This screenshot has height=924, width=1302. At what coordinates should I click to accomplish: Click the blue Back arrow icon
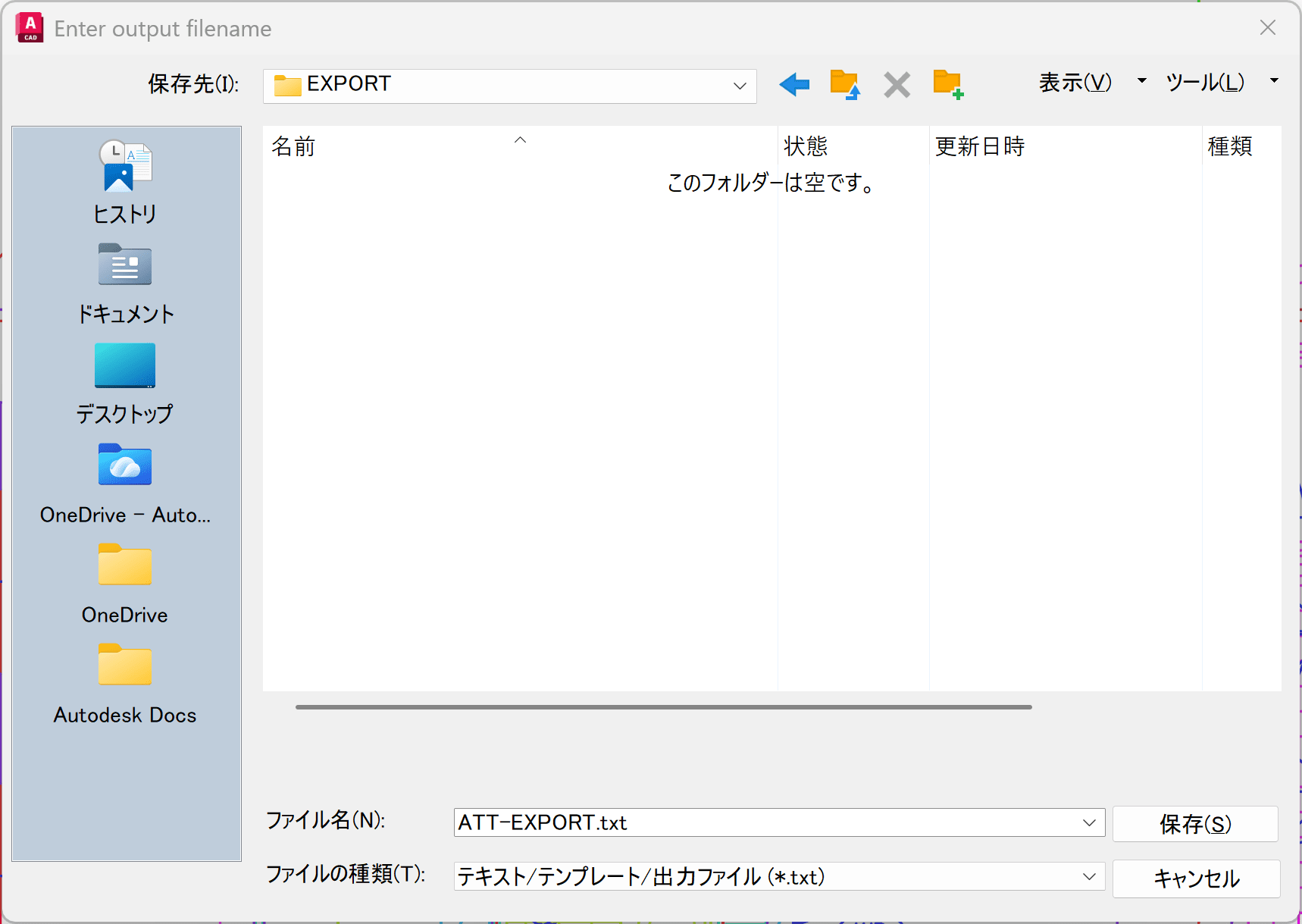click(793, 84)
